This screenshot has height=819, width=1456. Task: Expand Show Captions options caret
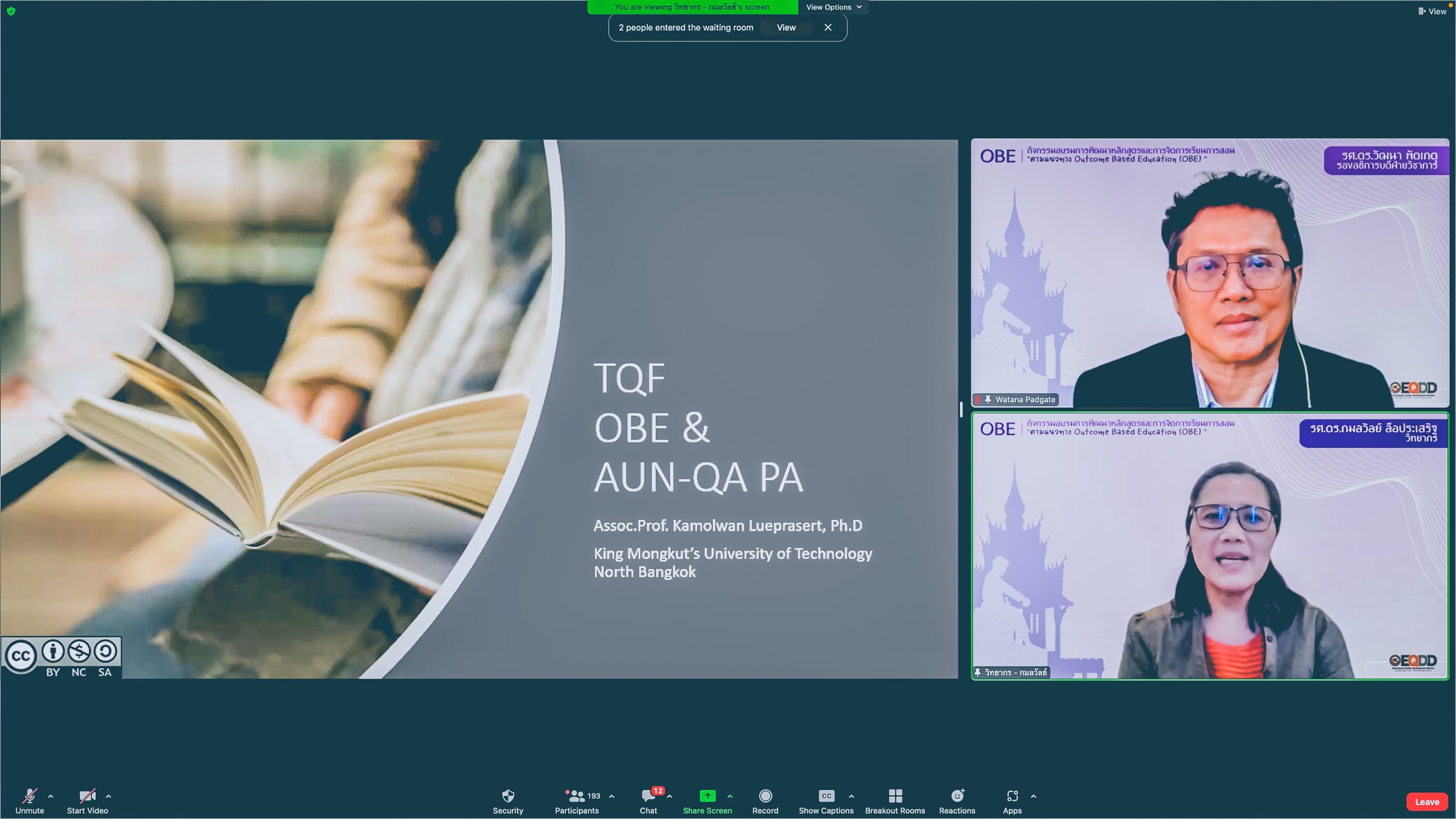pos(851,796)
